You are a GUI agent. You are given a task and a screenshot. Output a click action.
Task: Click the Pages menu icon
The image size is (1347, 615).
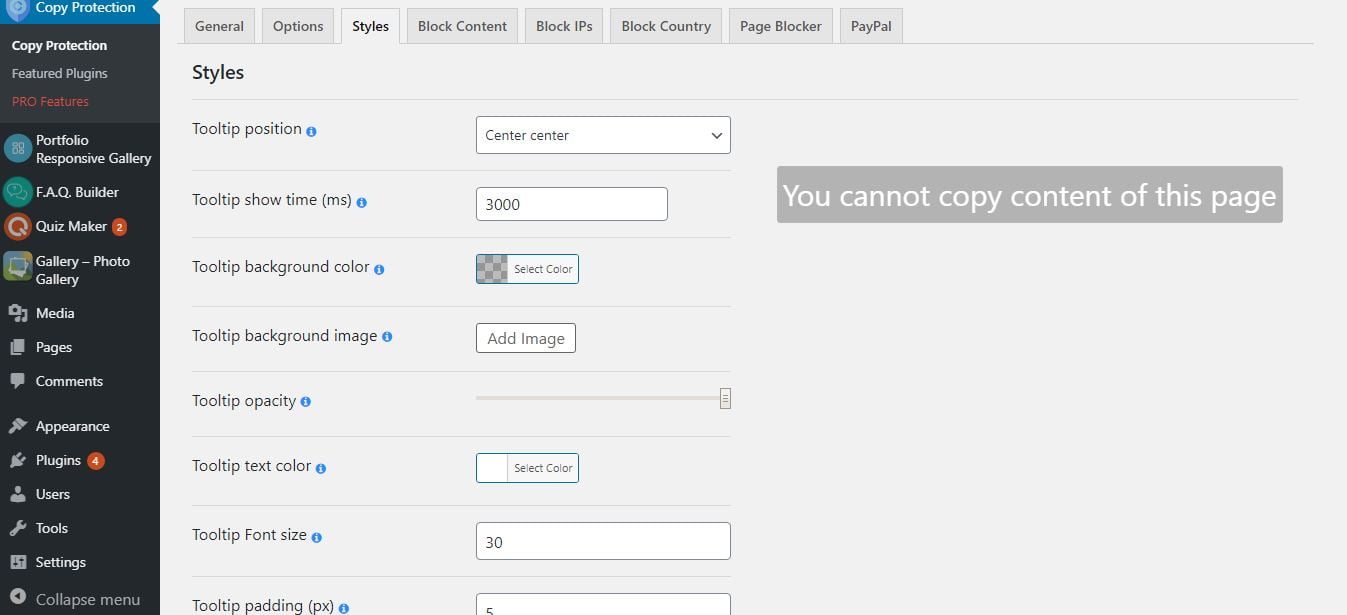pyautogui.click(x=18, y=347)
